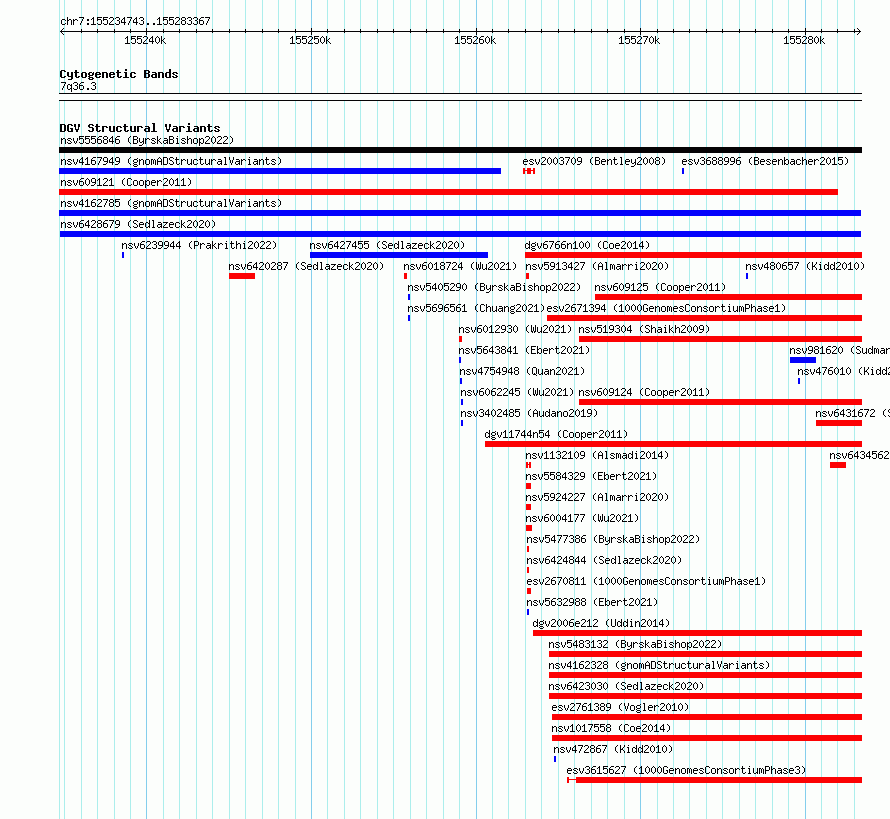
Task: Open nsv6018724 (Wu2021) label
Action: click(x=460, y=266)
